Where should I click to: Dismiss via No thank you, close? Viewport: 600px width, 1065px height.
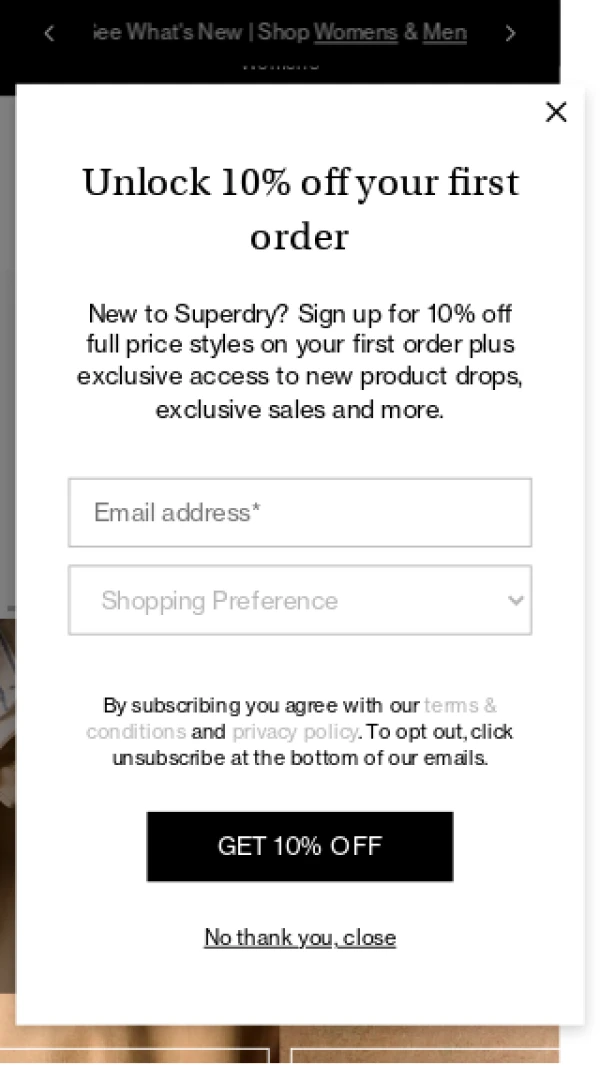(300, 937)
